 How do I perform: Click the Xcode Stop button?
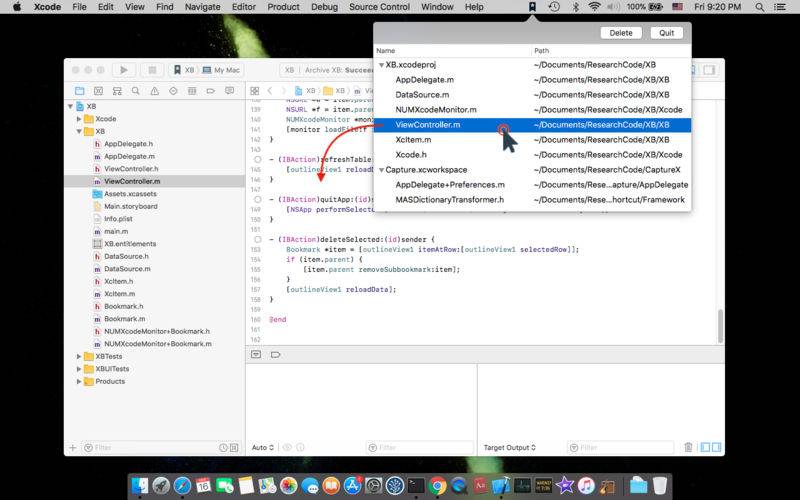coord(152,70)
